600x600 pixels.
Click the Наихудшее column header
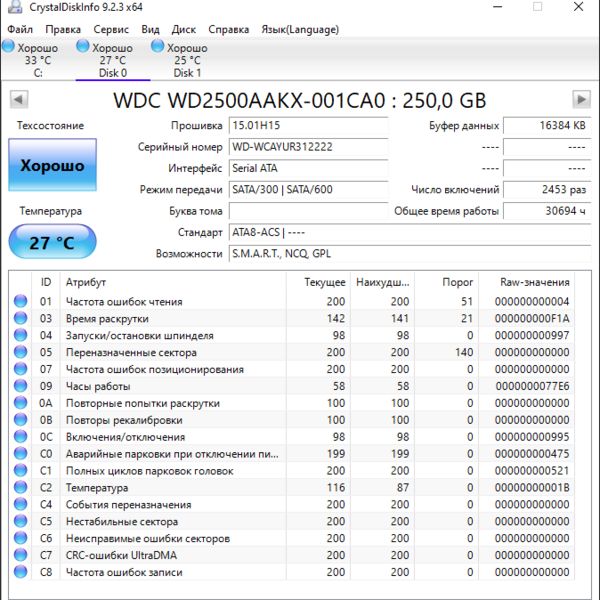pyautogui.click(x=382, y=282)
